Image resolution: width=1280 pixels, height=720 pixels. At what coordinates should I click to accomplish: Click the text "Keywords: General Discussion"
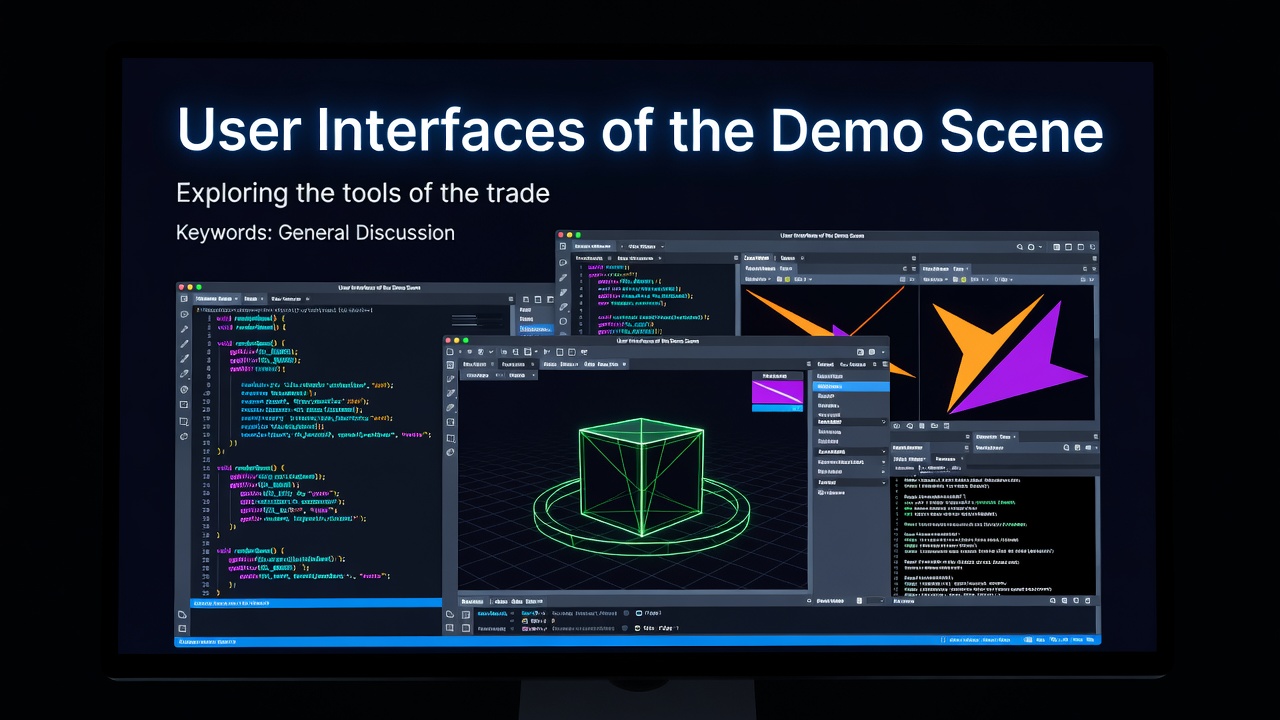[315, 233]
